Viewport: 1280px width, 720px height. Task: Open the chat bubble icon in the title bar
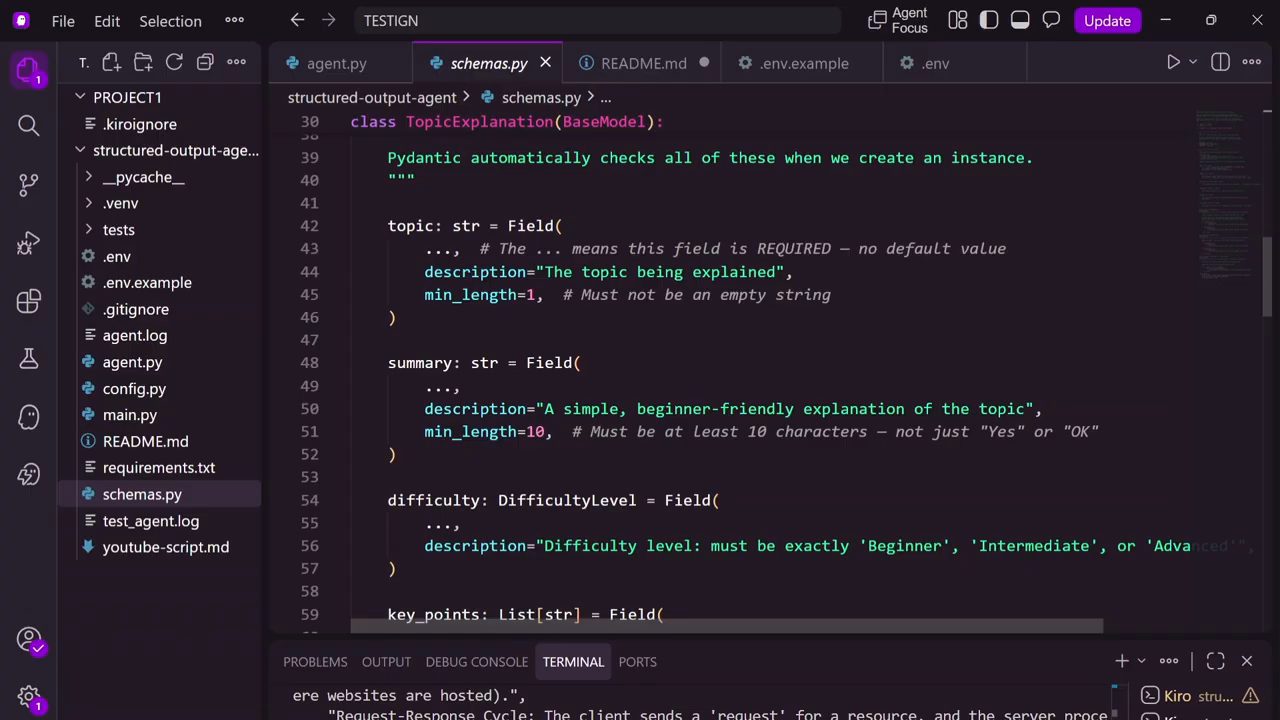pyautogui.click(x=1051, y=20)
